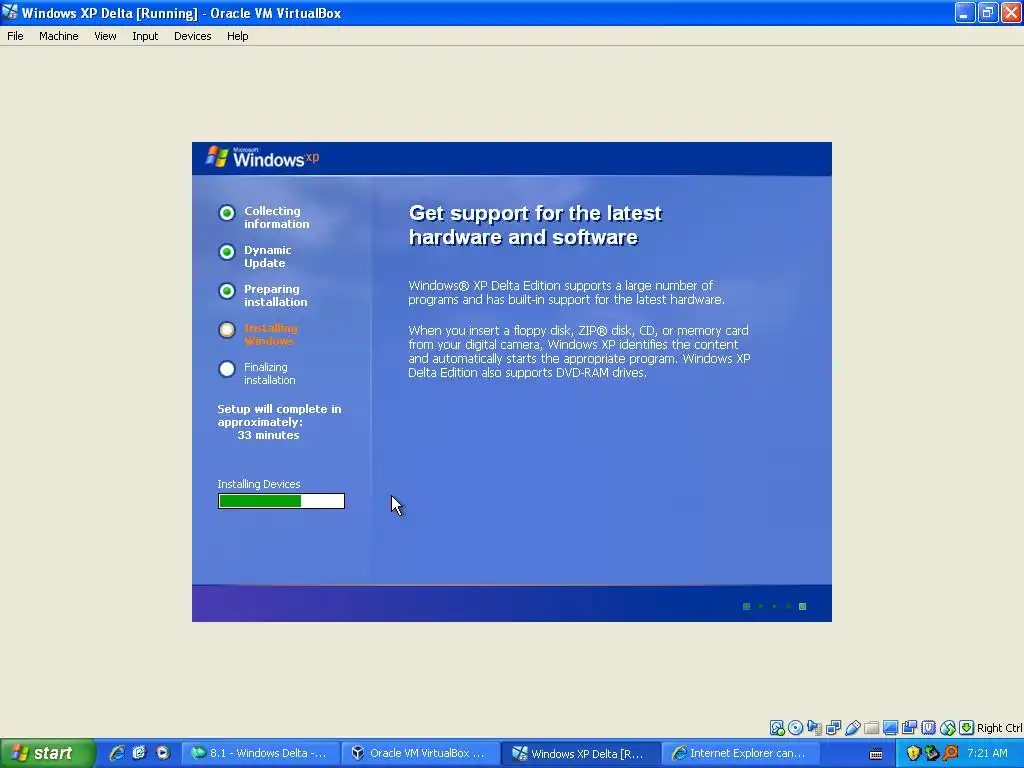Click the Installing Devices label
1024x768 pixels.
click(x=259, y=484)
